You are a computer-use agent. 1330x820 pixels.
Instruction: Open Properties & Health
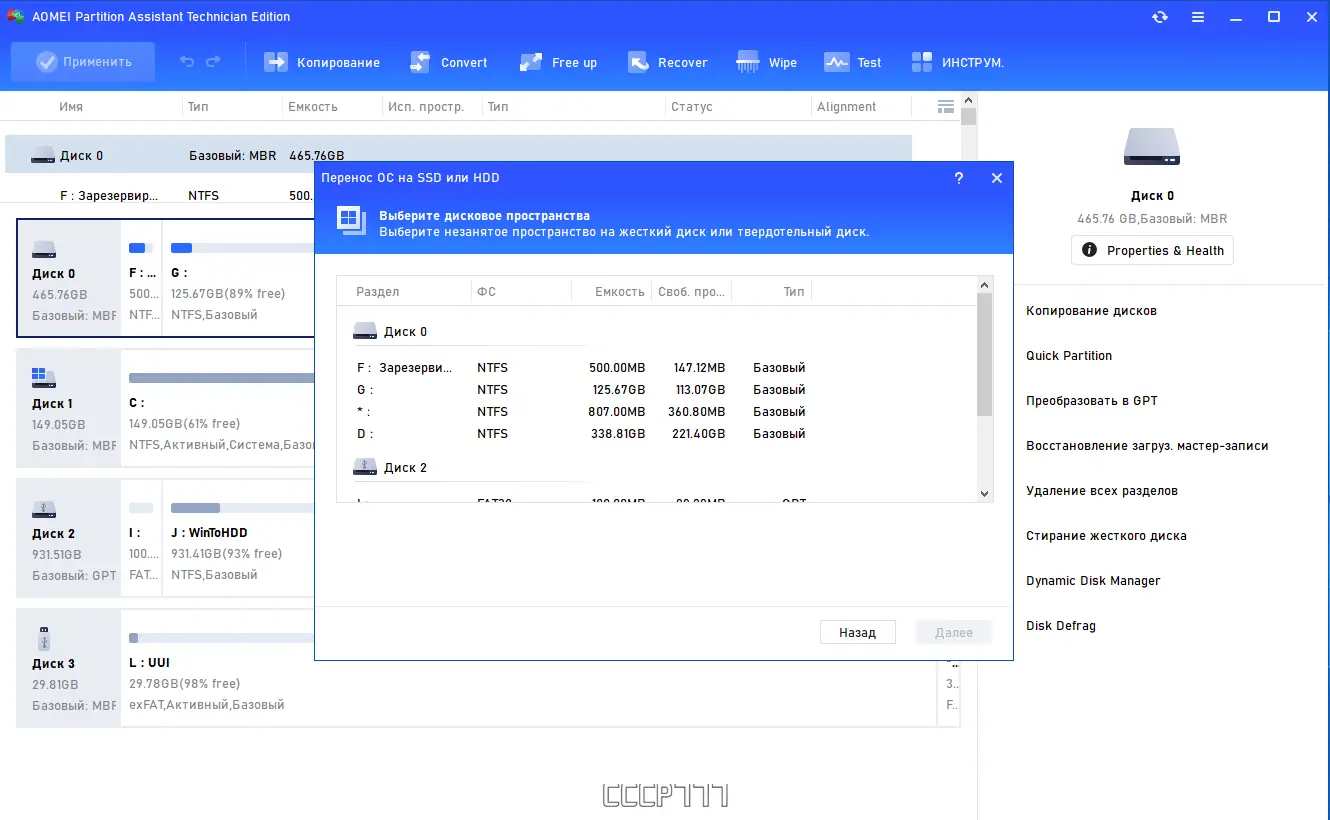click(1152, 250)
